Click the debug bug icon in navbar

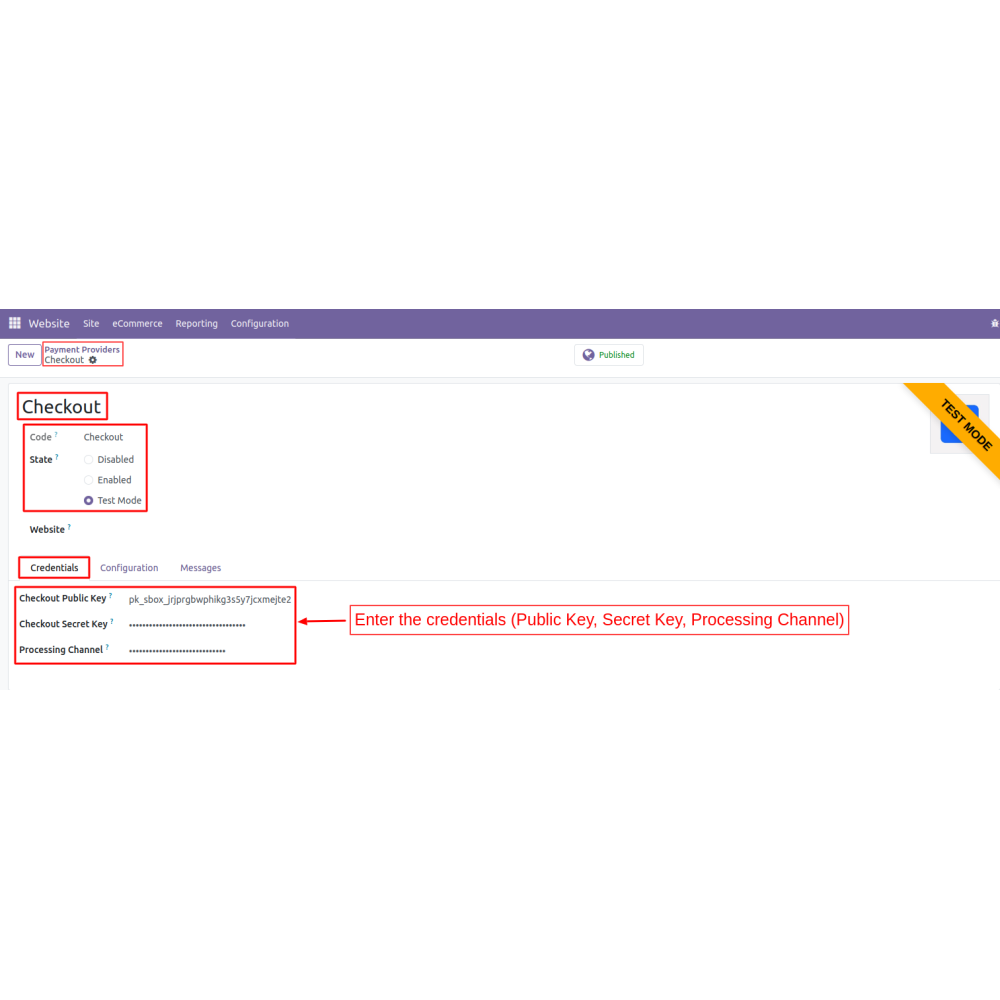tap(994, 323)
